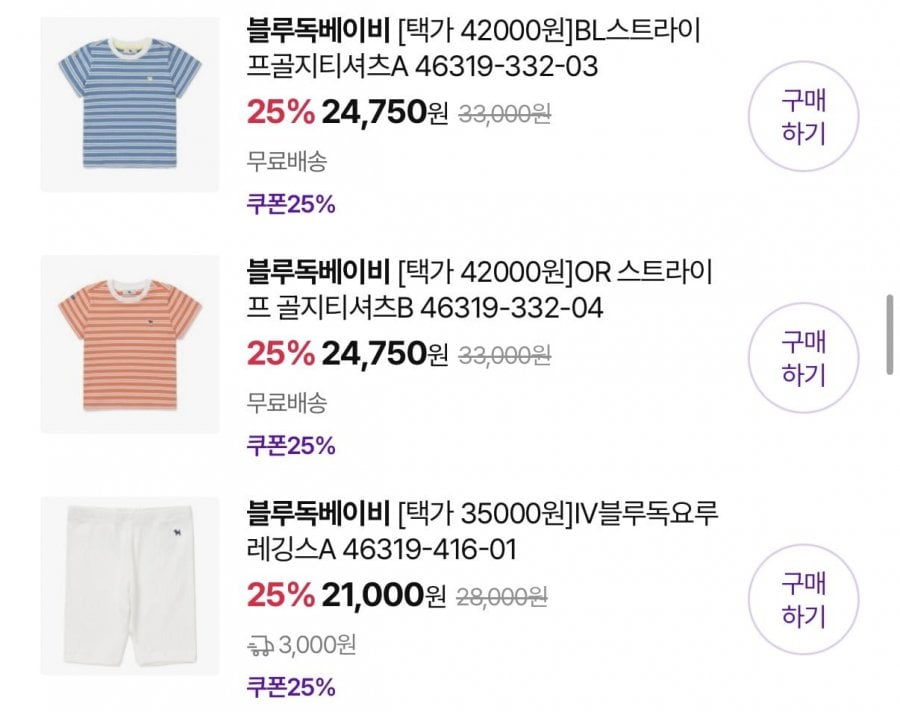
Task: Click the delivery truck shipping fee icon
Action: (x=260, y=646)
